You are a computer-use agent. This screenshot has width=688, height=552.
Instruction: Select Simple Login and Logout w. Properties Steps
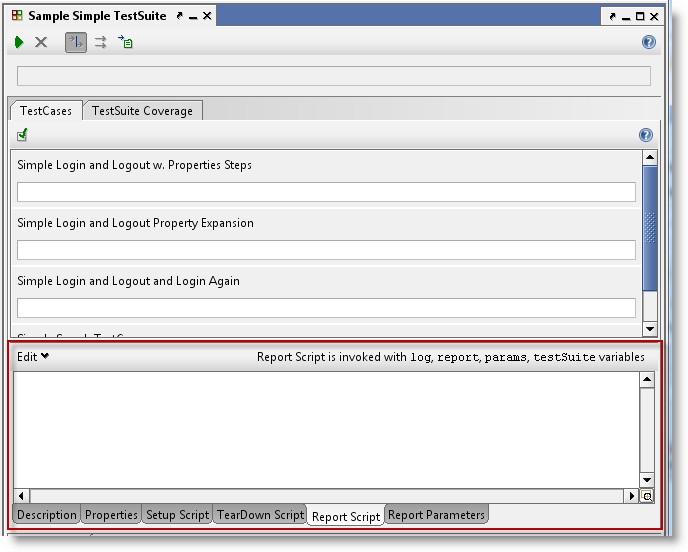point(135,165)
